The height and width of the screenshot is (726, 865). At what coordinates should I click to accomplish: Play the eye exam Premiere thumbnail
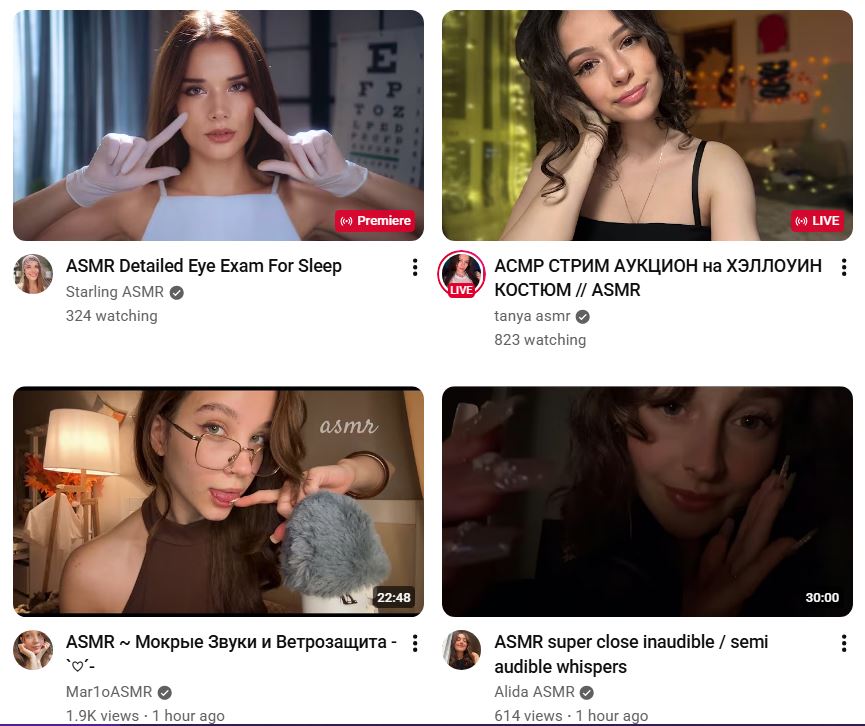(218, 125)
